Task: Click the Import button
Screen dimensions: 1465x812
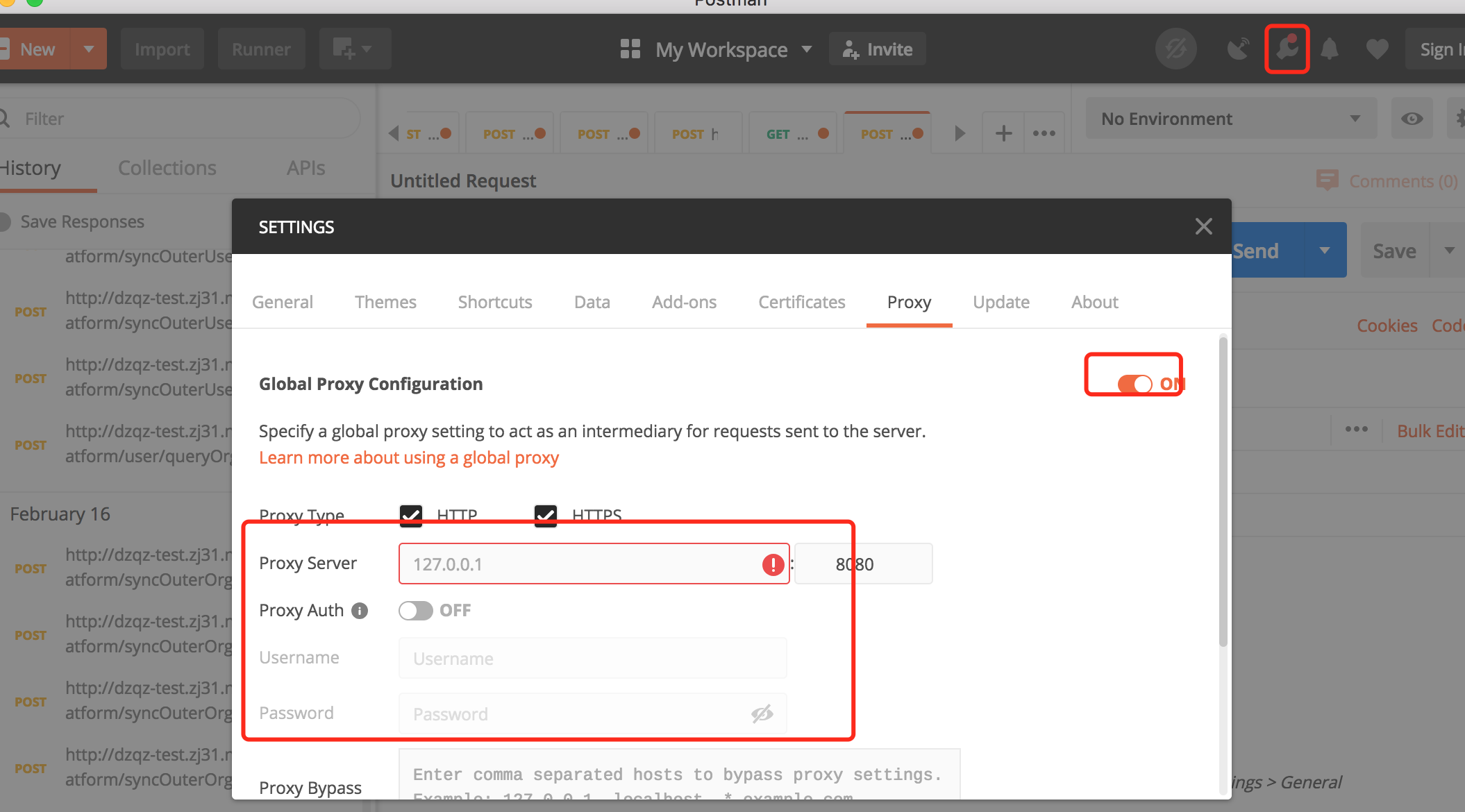Action: point(162,49)
